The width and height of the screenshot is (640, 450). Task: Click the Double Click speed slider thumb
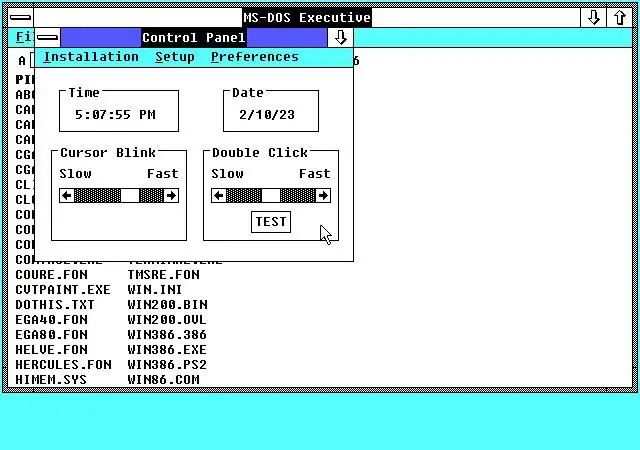[271, 196]
